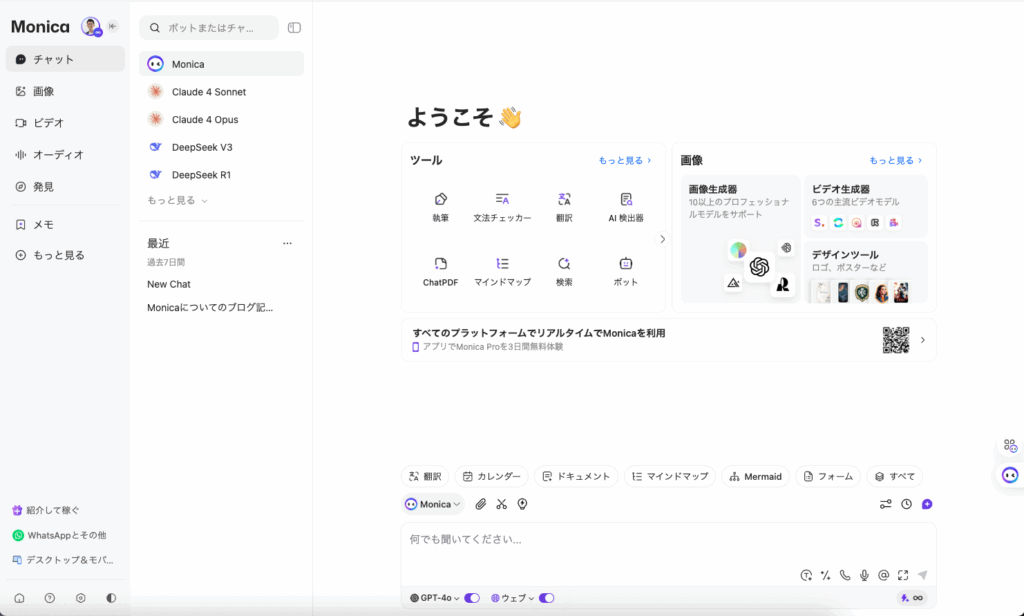1024x616 pixels.
Task: Open the ボット tool
Action: click(x=626, y=271)
